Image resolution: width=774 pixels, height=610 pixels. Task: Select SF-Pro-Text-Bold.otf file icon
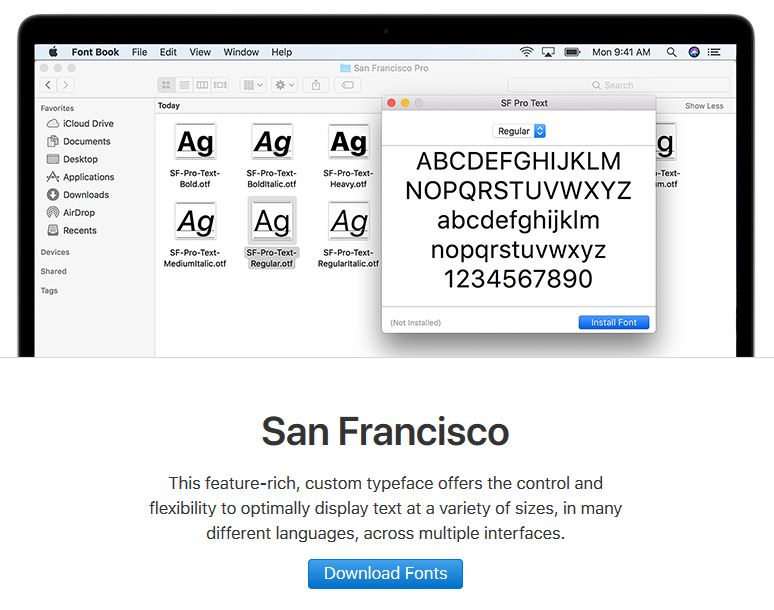(195, 141)
